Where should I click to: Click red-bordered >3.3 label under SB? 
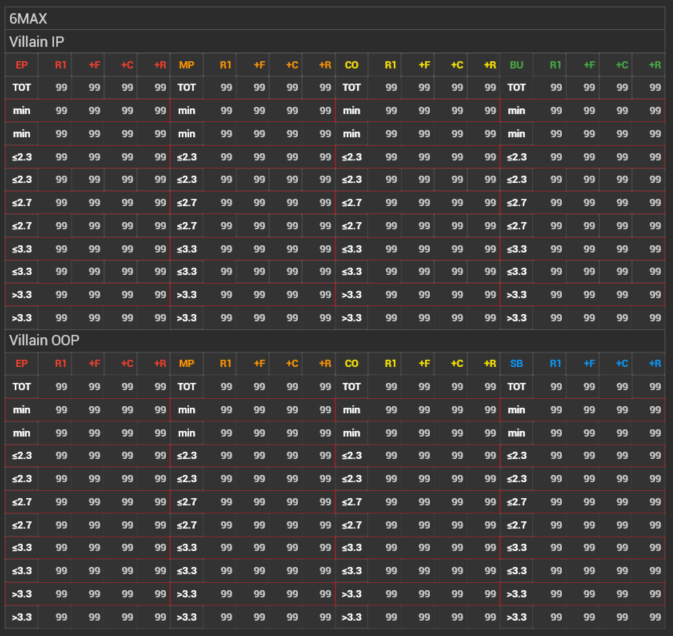(x=516, y=594)
